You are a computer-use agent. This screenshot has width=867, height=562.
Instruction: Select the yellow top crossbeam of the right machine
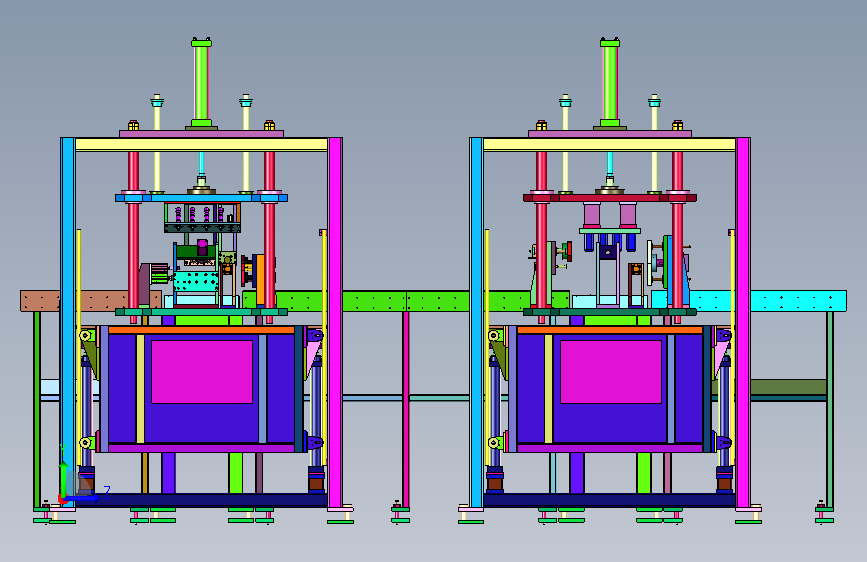[x=609, y=144]
